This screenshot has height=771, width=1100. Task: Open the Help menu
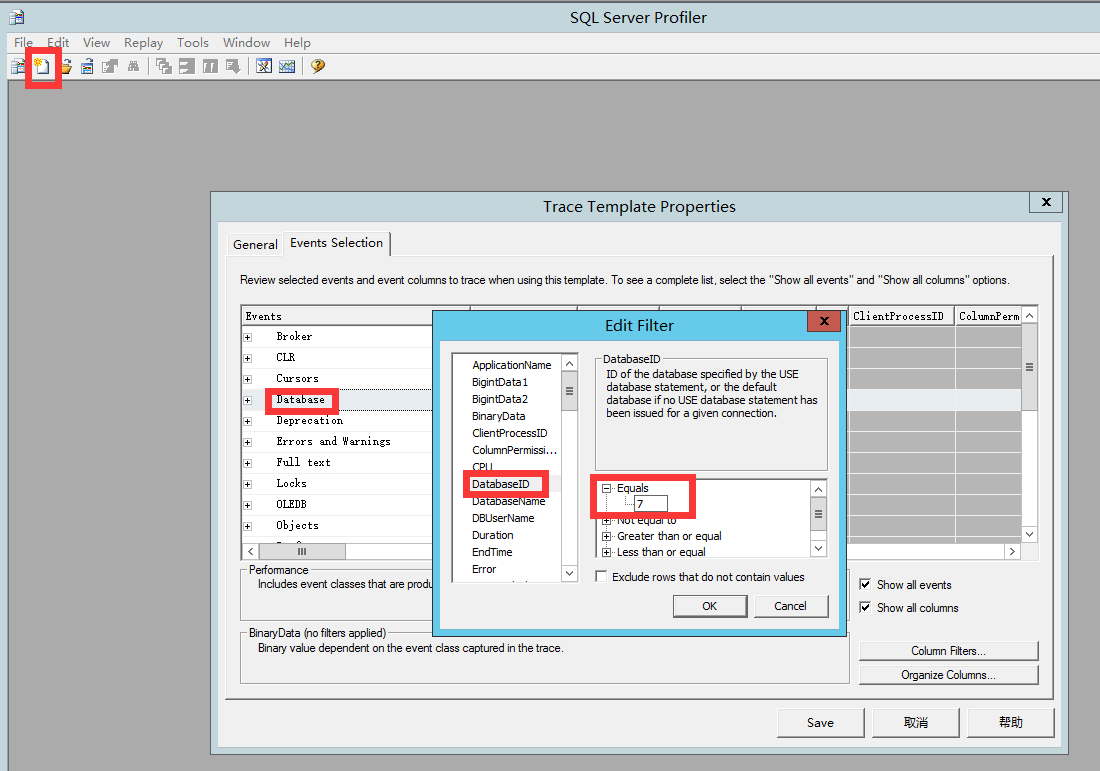click(x=297, y=43)
